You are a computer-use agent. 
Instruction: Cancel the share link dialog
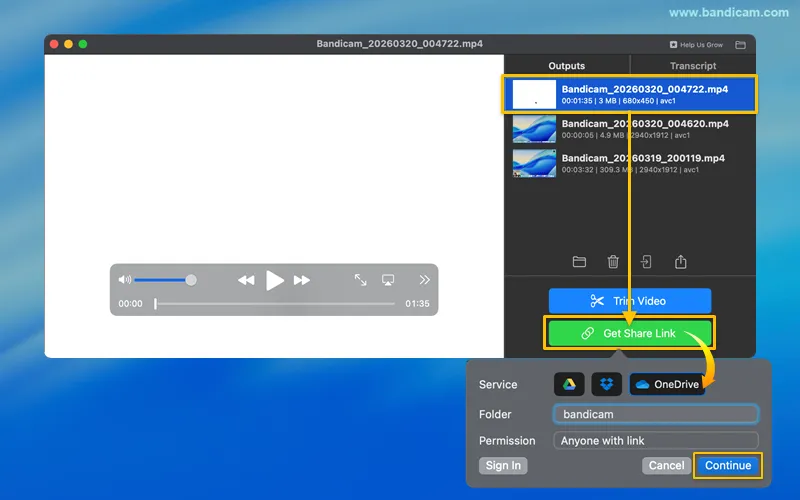tap(666, 465)
